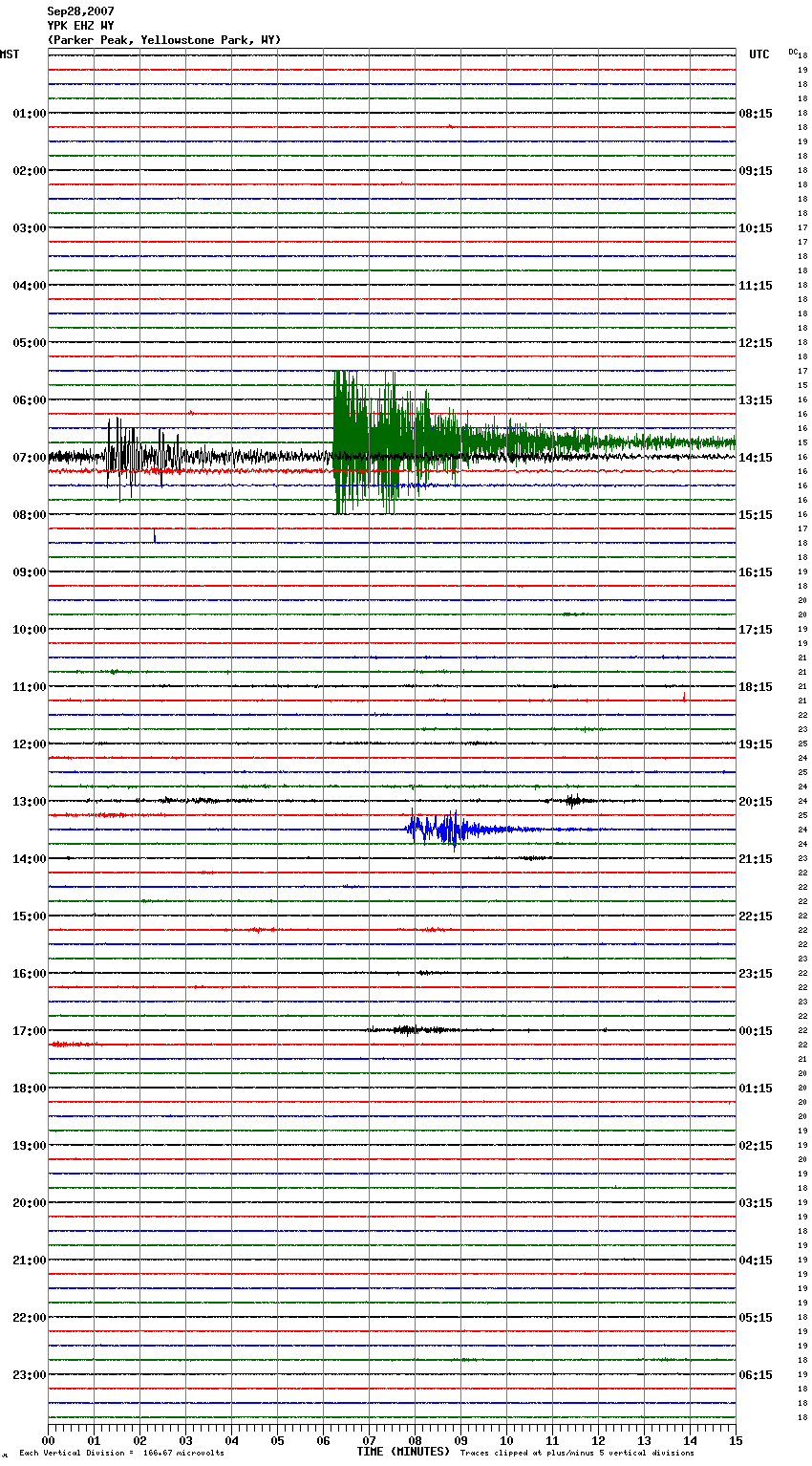This screenshot has width=812, height=1466.
Task: Click the 17:15 UTC time label
Action: tap(756, 630)
